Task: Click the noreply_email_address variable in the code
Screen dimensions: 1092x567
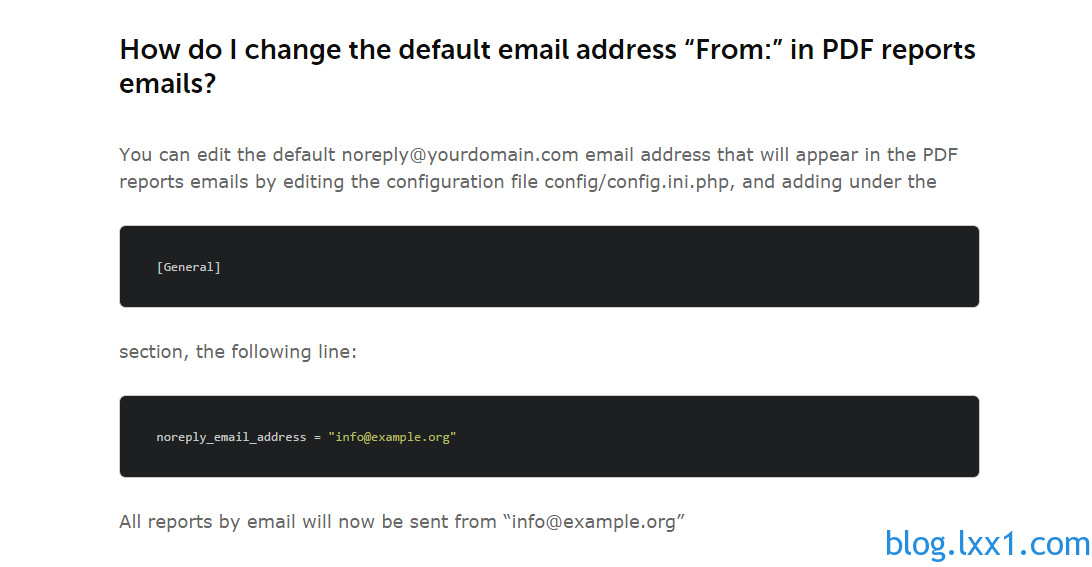Action: 231,437
